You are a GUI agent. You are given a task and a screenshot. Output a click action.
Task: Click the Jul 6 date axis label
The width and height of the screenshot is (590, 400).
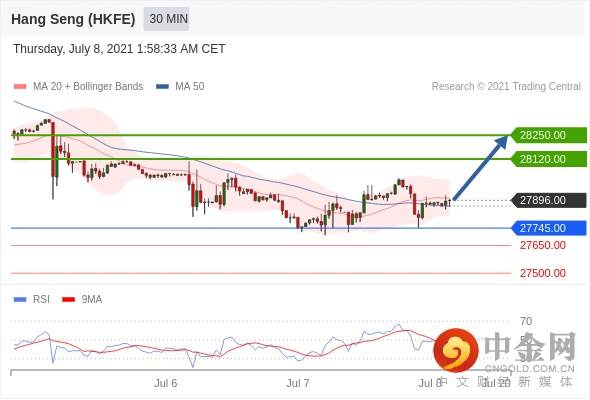coord(166,383)
